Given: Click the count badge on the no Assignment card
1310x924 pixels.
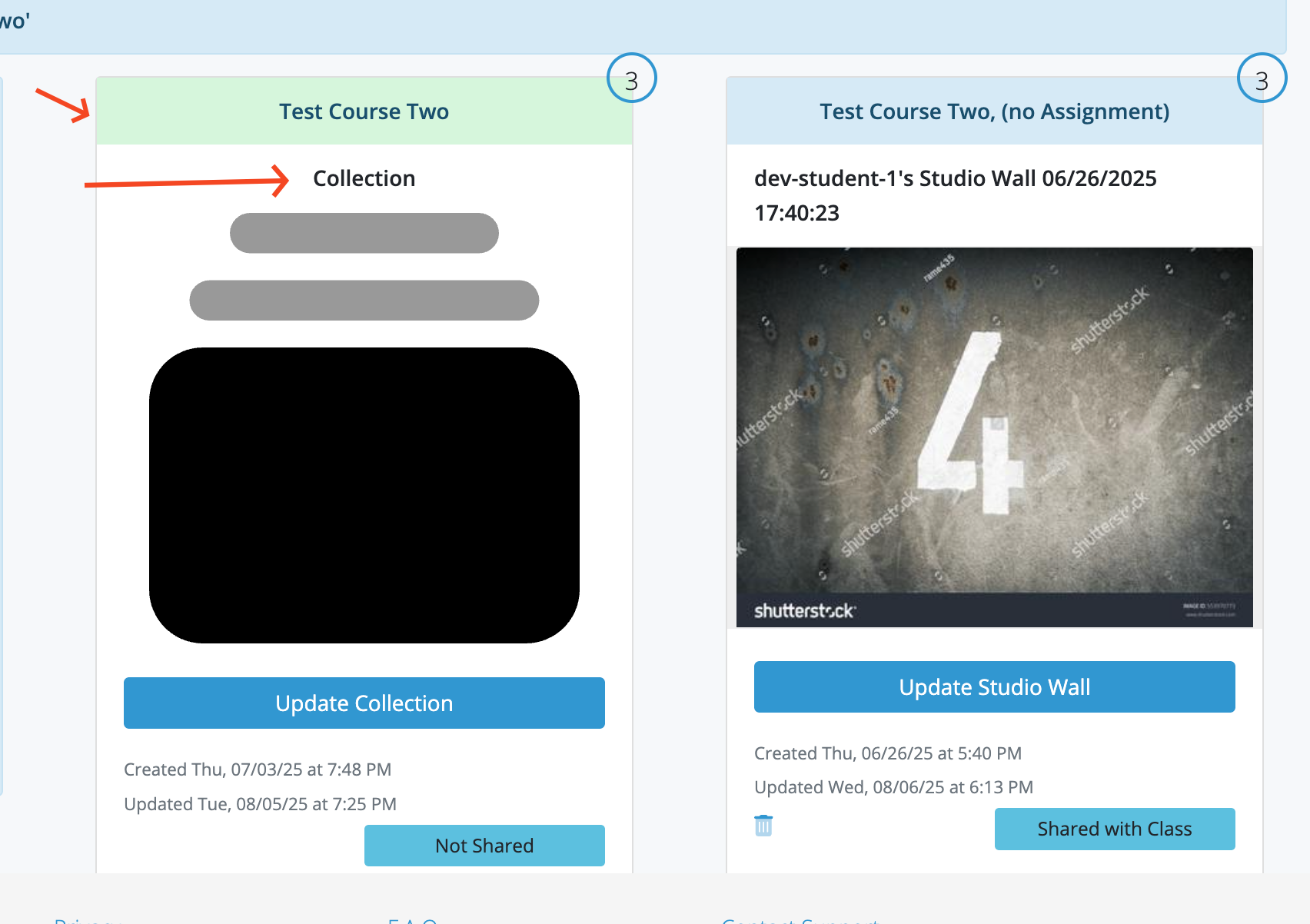Looking at the screenshot, I should (1262, 79).
